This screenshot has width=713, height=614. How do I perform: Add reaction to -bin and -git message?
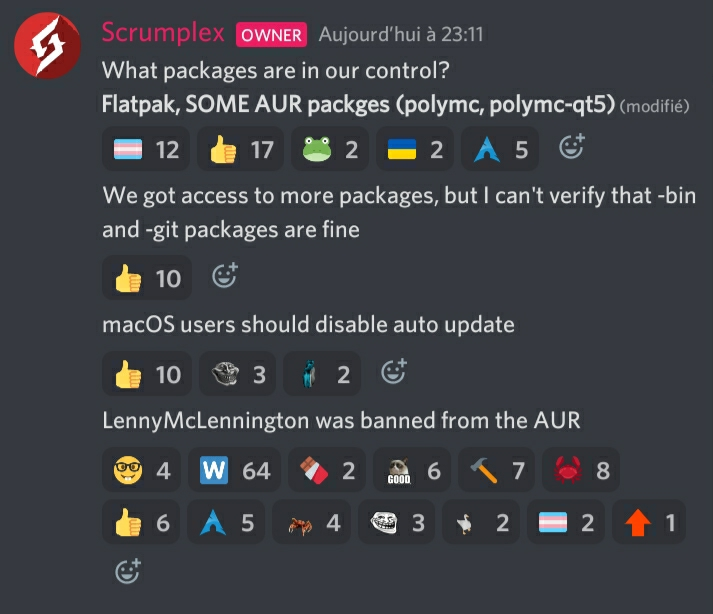coord(225,276)
